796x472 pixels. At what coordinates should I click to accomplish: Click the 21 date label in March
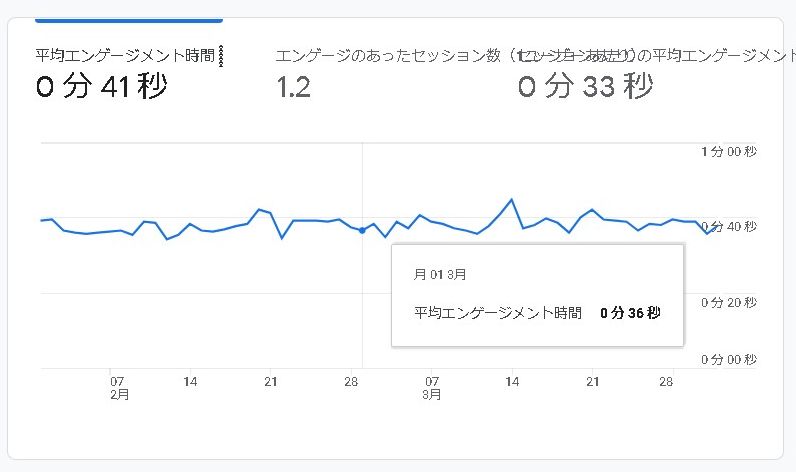click(592, 381)
